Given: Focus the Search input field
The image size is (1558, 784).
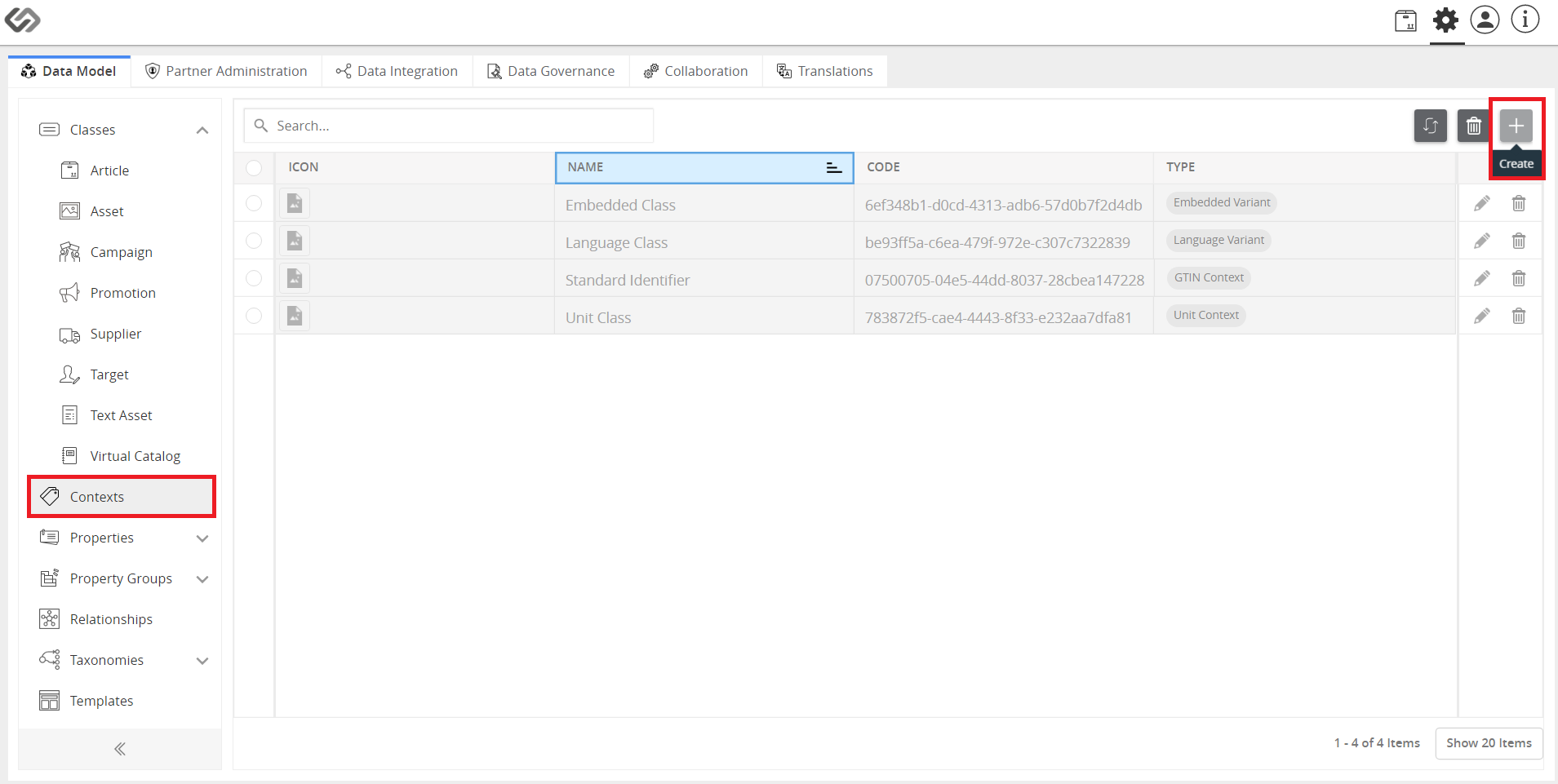Looking at the screenshot, I should click(449, 126).
